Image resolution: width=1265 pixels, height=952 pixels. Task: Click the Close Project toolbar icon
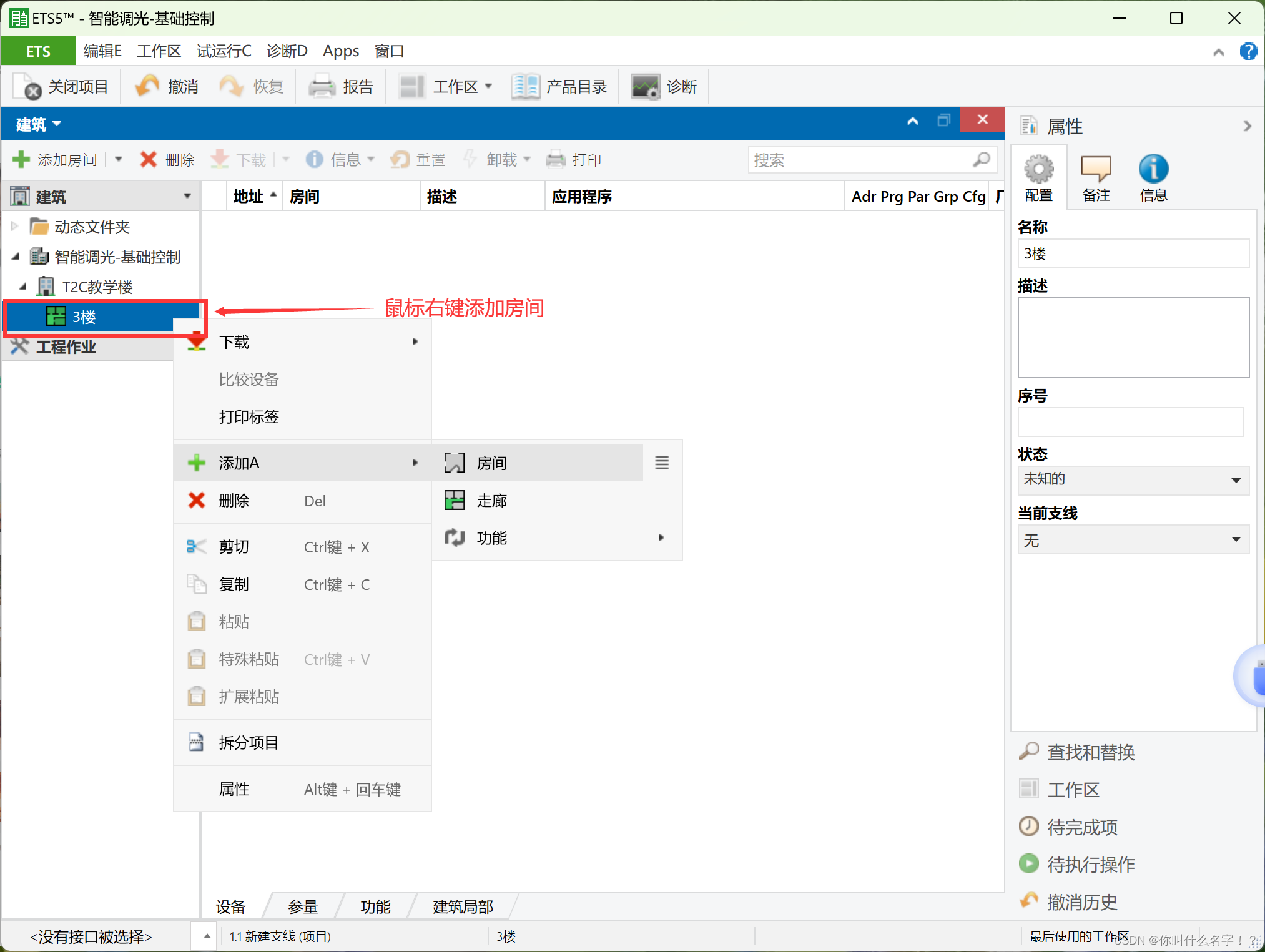point(27,87)
